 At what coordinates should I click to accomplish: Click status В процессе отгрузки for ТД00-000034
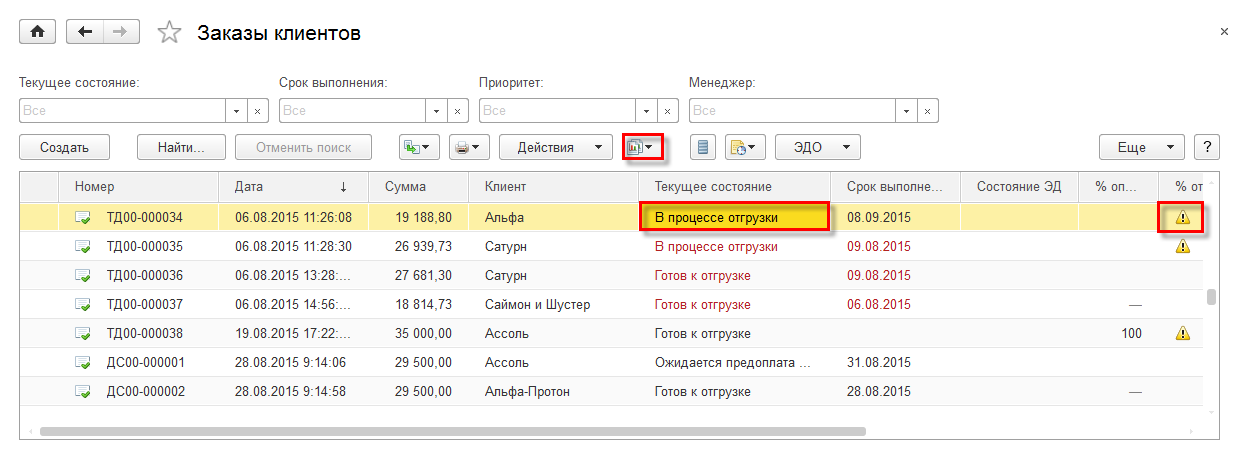[735, 217]
